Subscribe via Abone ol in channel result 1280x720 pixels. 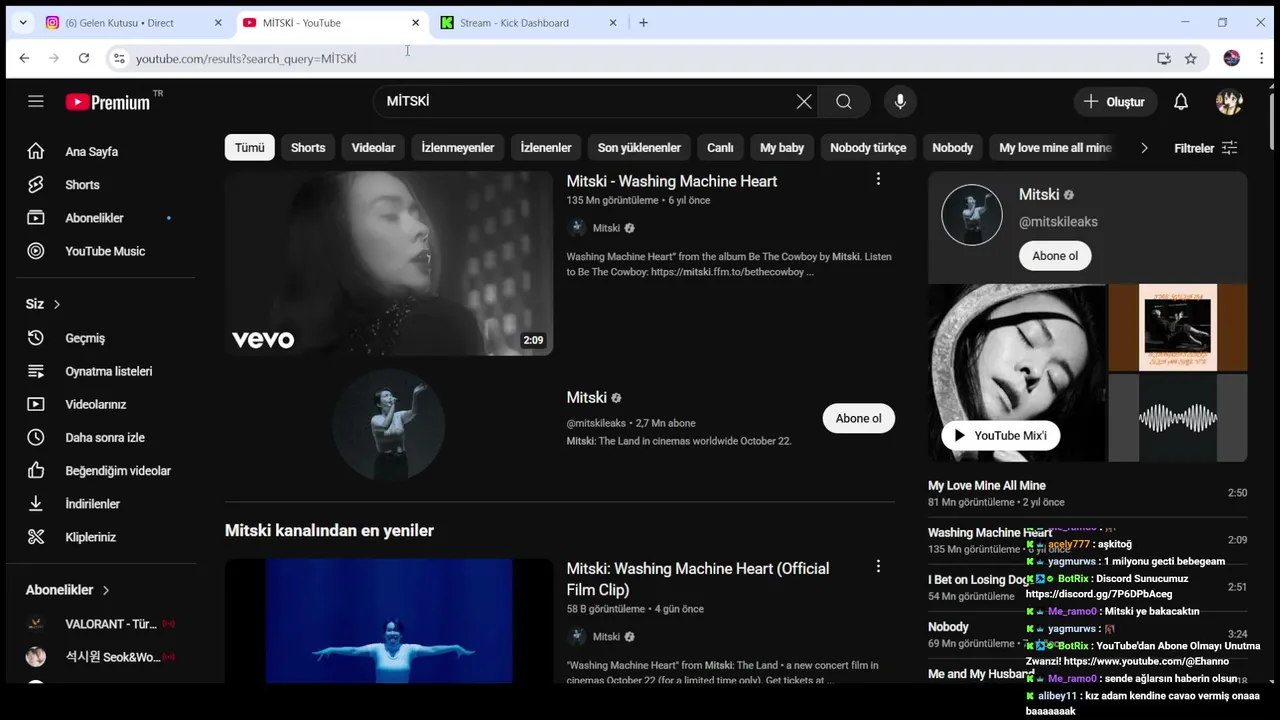[858, 418]
